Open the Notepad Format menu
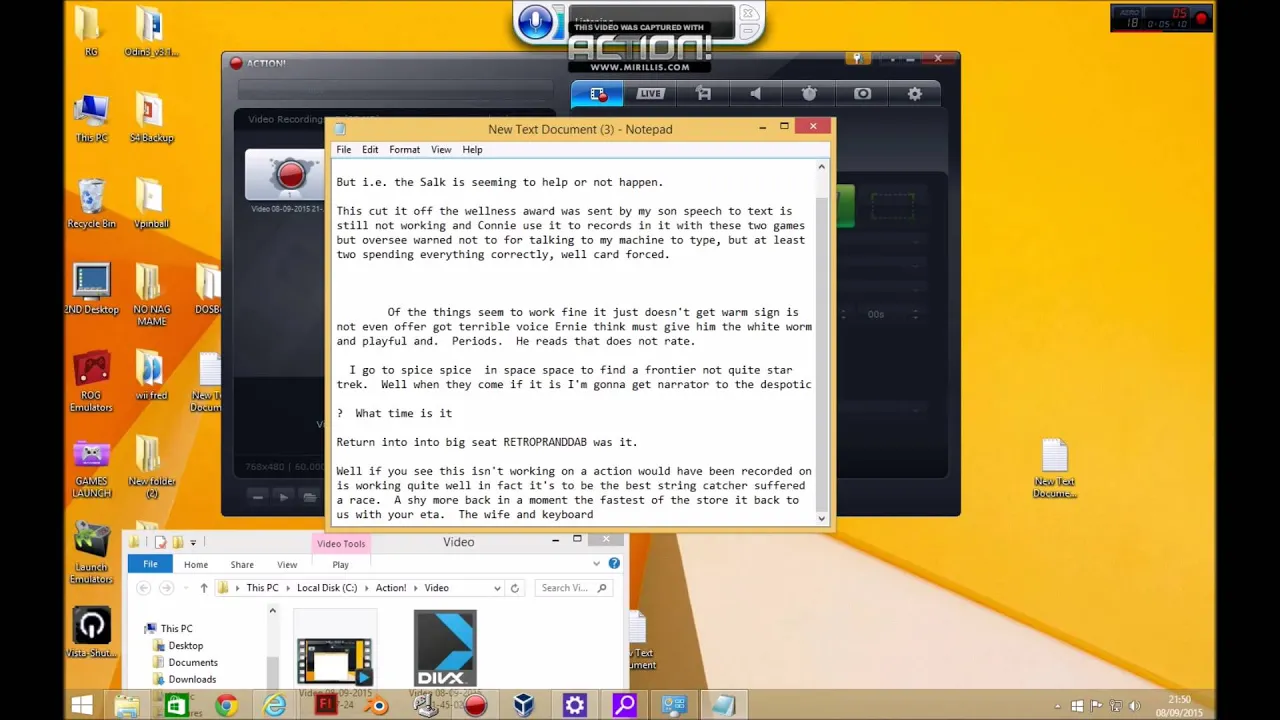 [404, 150]
